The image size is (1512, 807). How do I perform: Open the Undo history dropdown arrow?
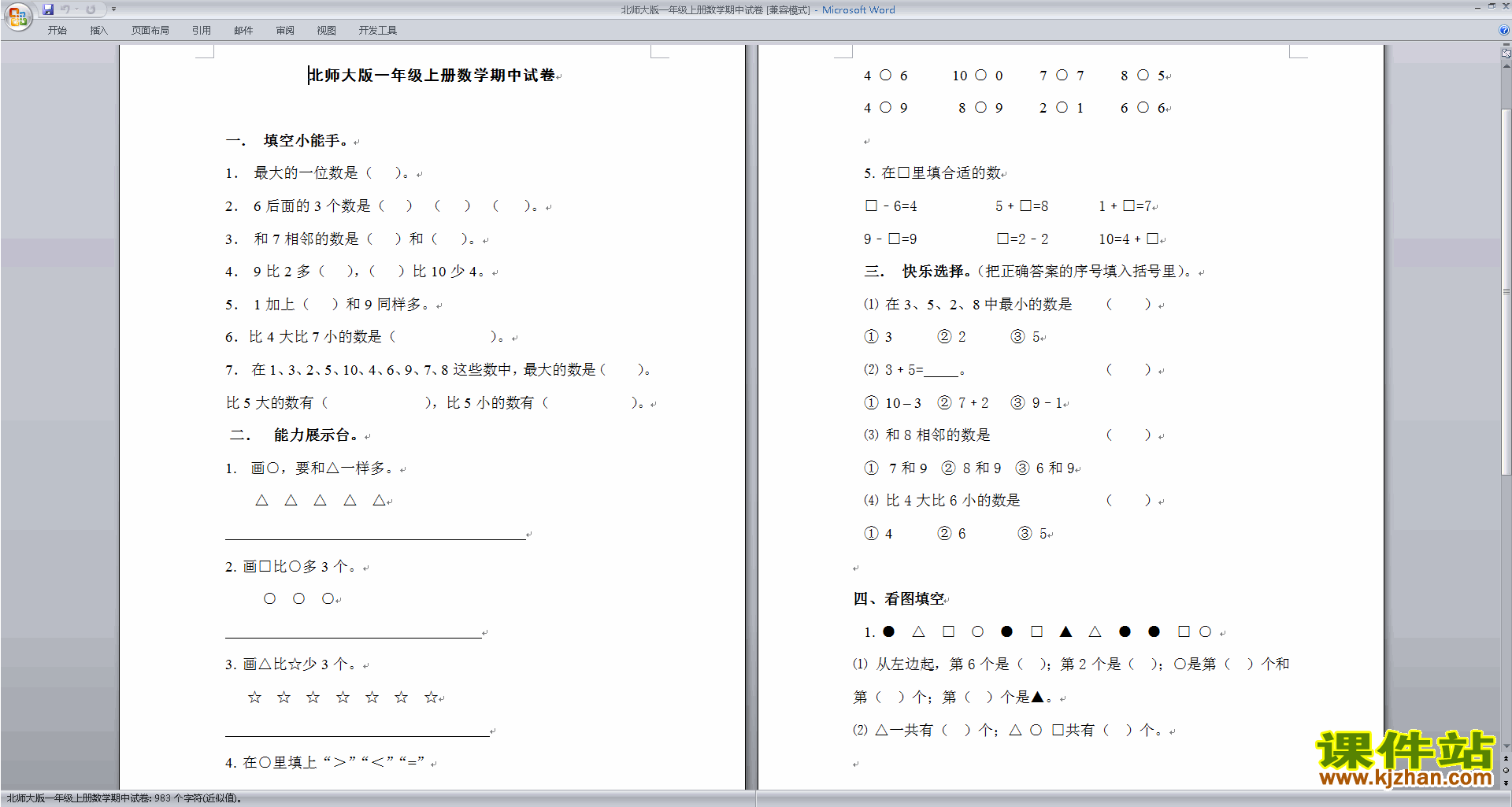pyautogui.click(x=76, y=9)
